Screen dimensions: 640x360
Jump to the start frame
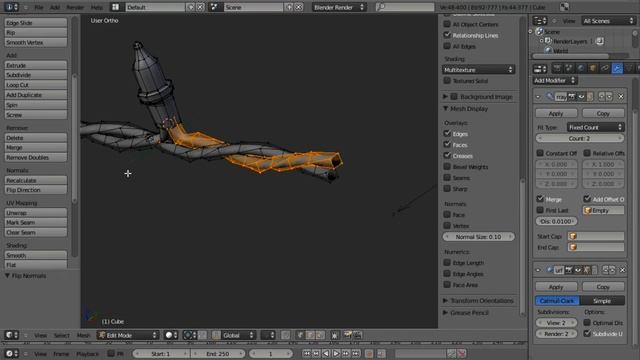[307, 353]
